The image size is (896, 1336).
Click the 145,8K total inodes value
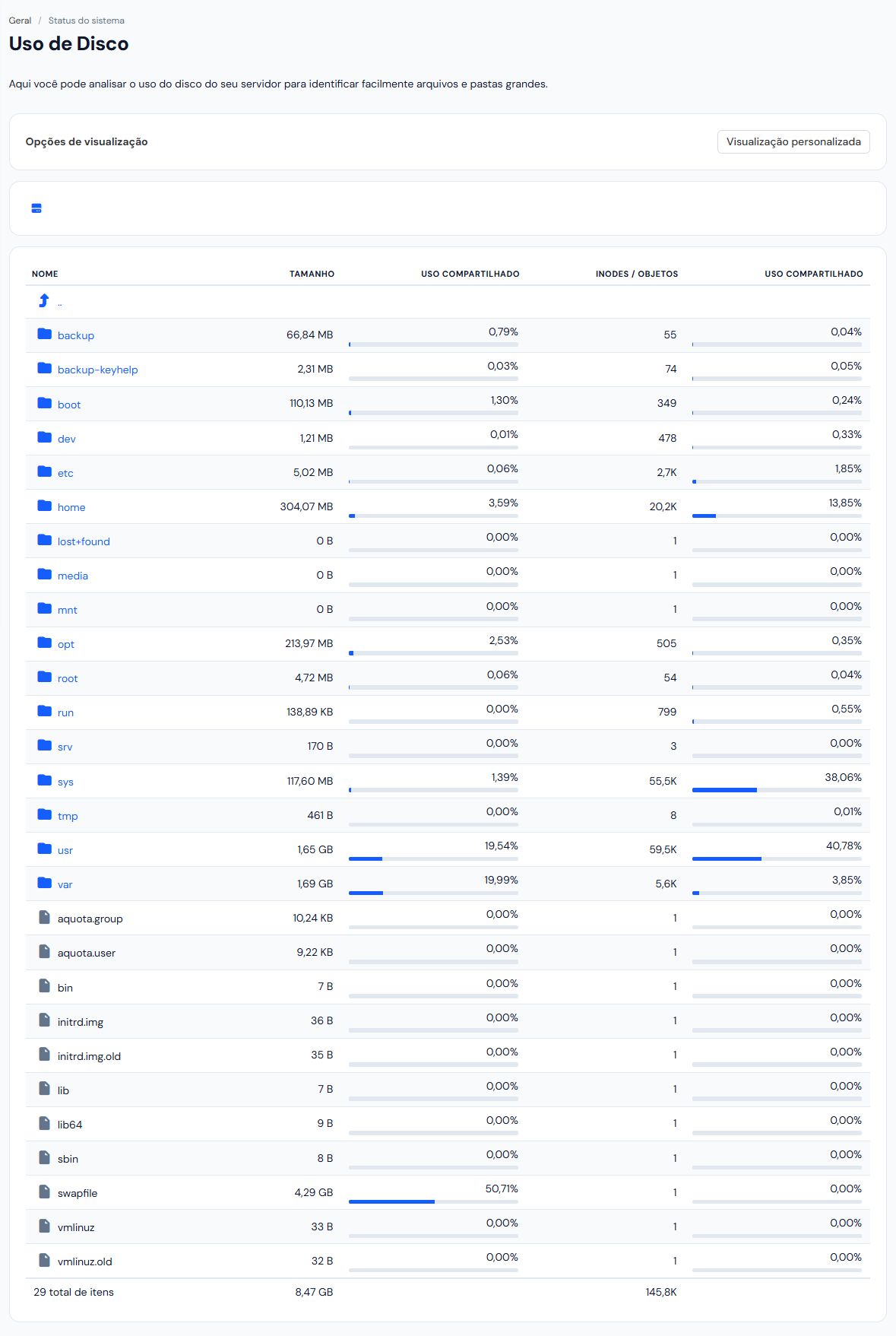click(661, 1292)
